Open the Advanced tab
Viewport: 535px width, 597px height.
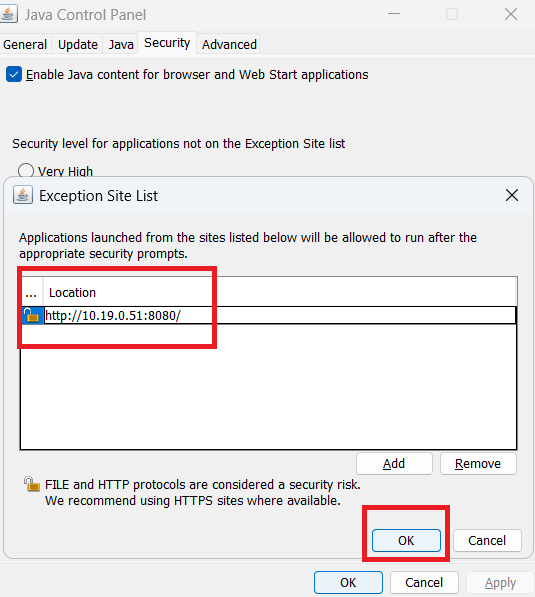(229, 45)
